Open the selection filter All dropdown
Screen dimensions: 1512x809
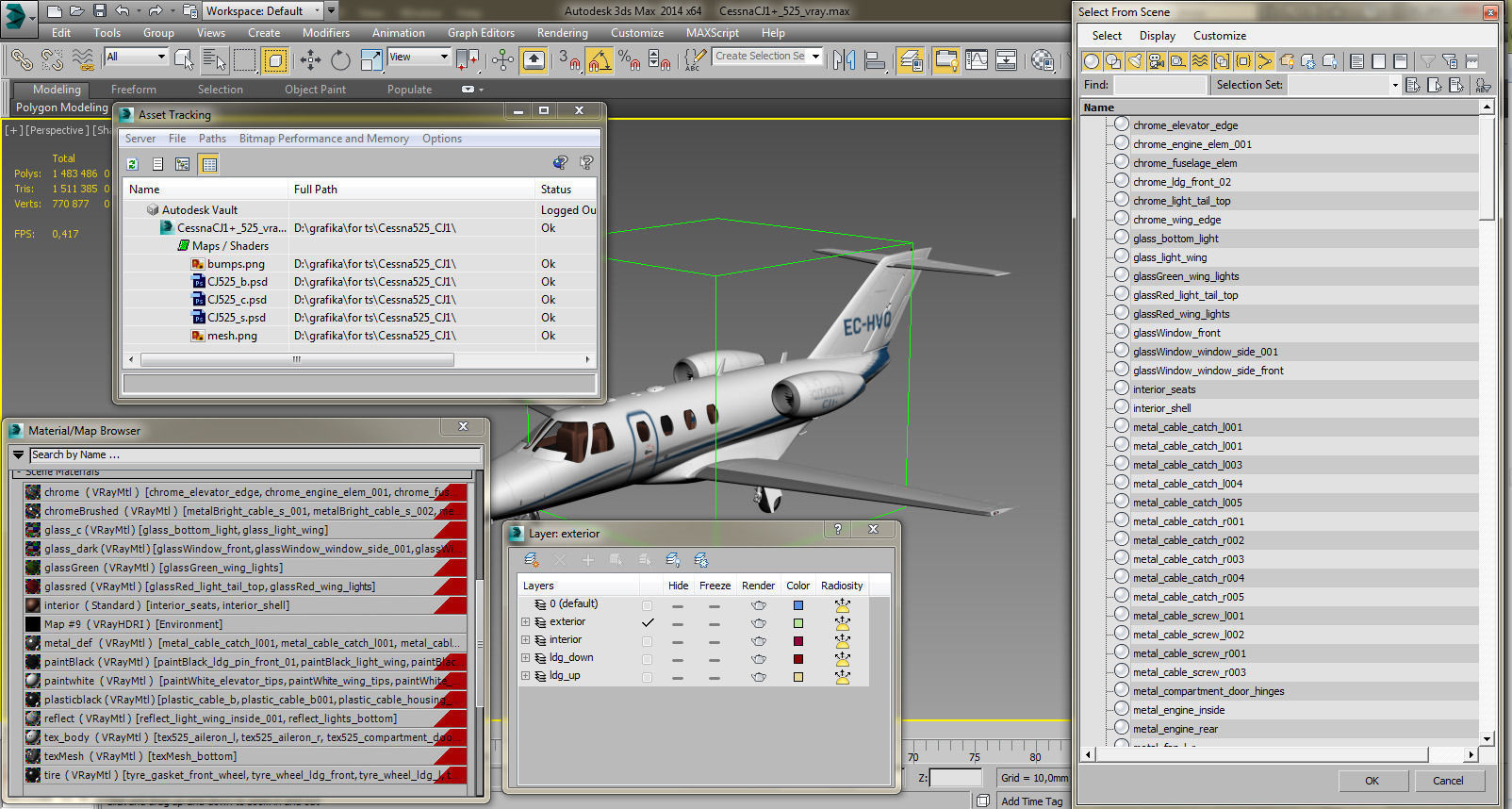(x=136, y=57)
